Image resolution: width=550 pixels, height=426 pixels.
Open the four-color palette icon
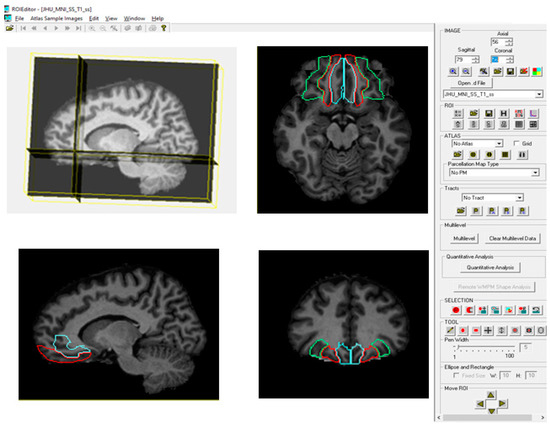tap(537, 72)
